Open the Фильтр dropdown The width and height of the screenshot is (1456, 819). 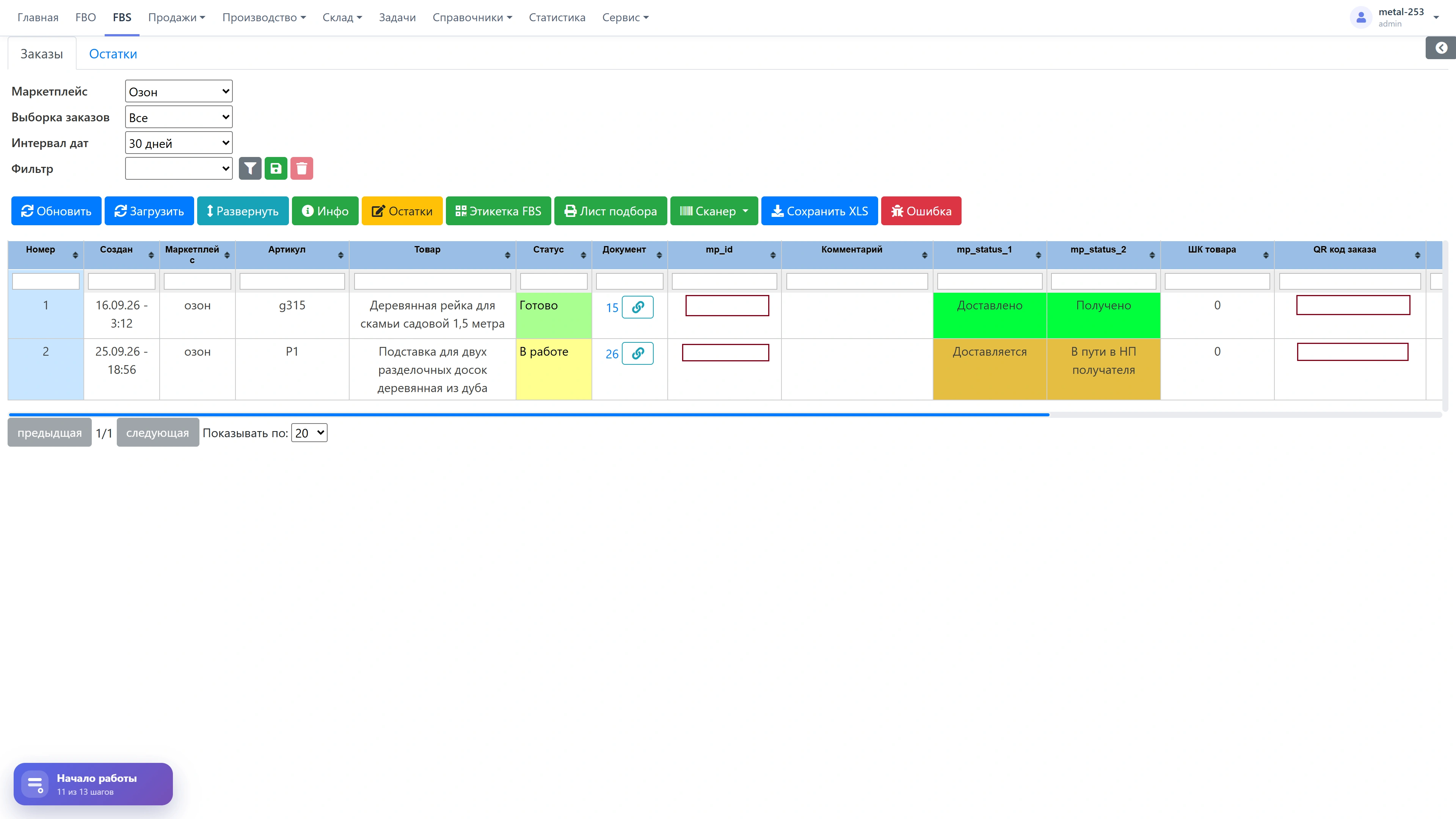[x=179, y=168]
